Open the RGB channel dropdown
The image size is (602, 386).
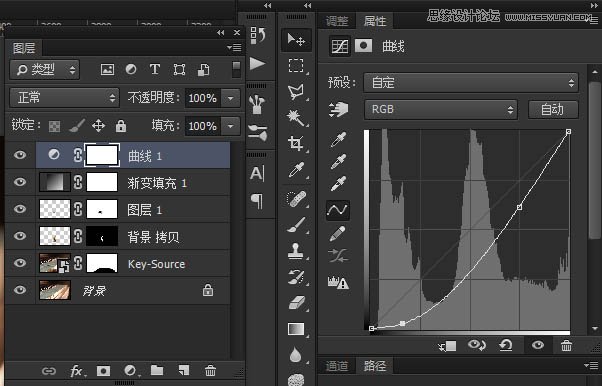[x=441, y=109]
